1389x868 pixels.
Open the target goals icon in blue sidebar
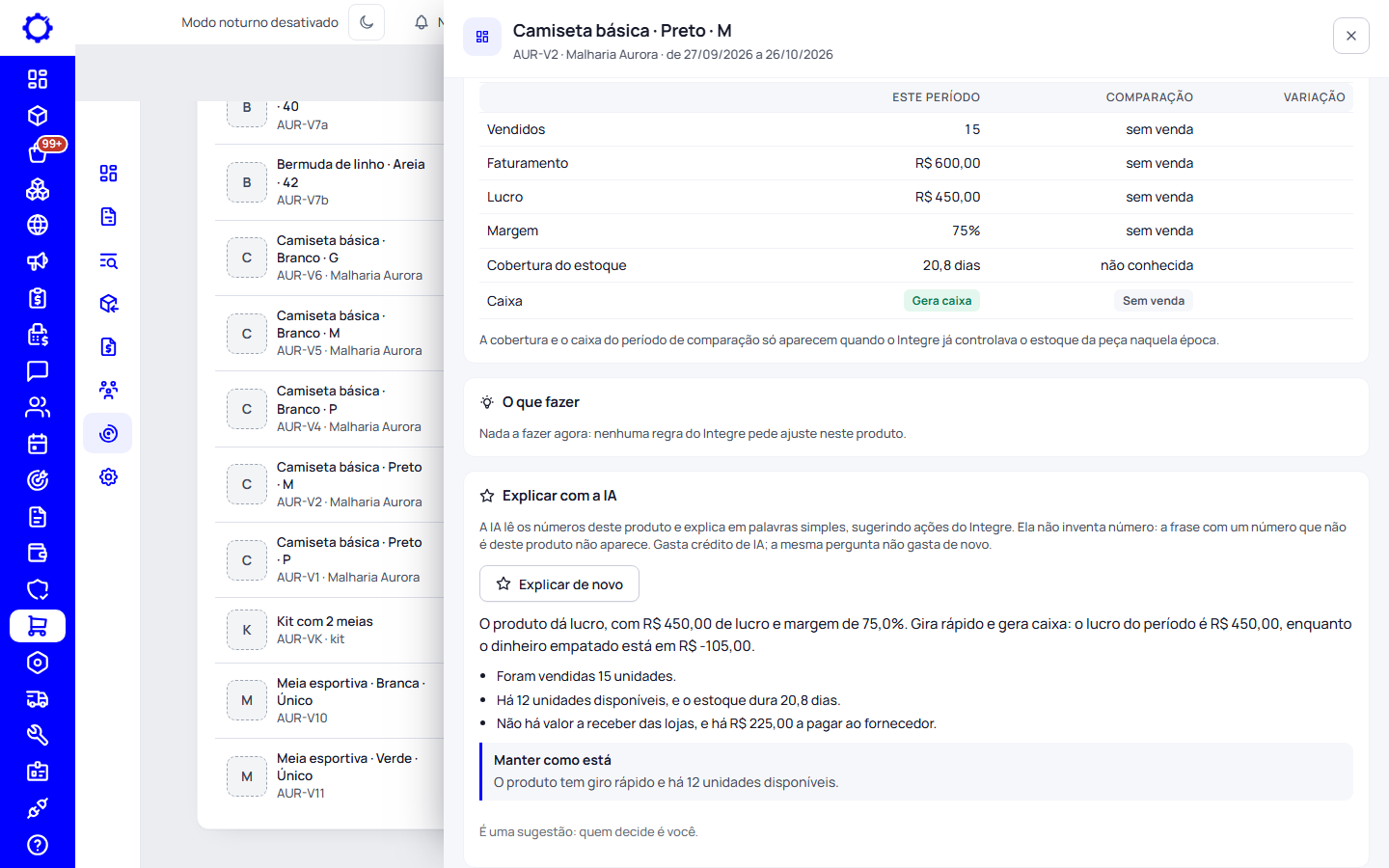click(38, 480)
